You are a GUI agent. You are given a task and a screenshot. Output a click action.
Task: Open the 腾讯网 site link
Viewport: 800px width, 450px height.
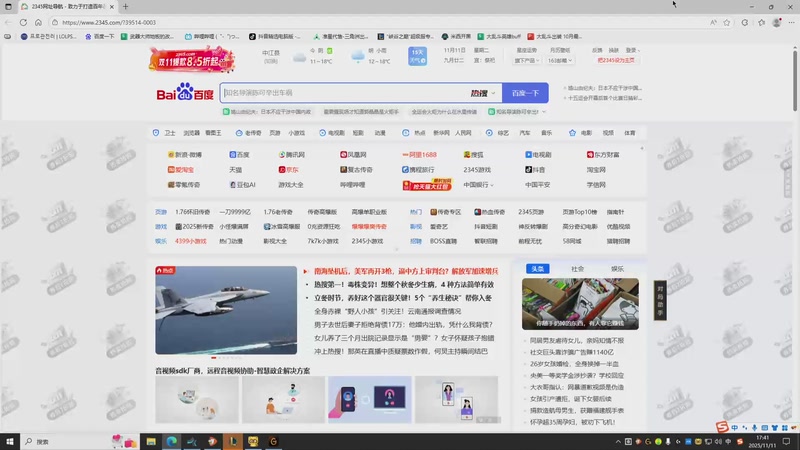pyautogui.click(x=291, y=155)
